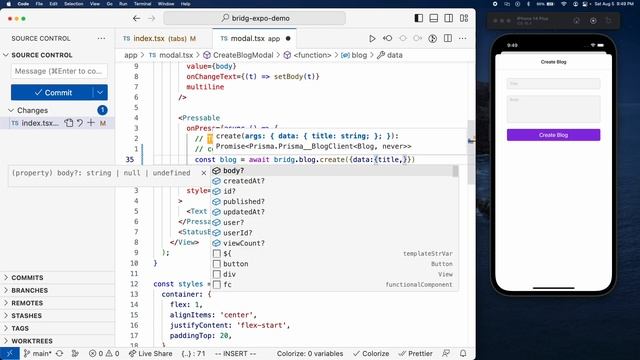Screen dimensions: 640x360
Task: Start Live Share session
Action: (151, 353)
